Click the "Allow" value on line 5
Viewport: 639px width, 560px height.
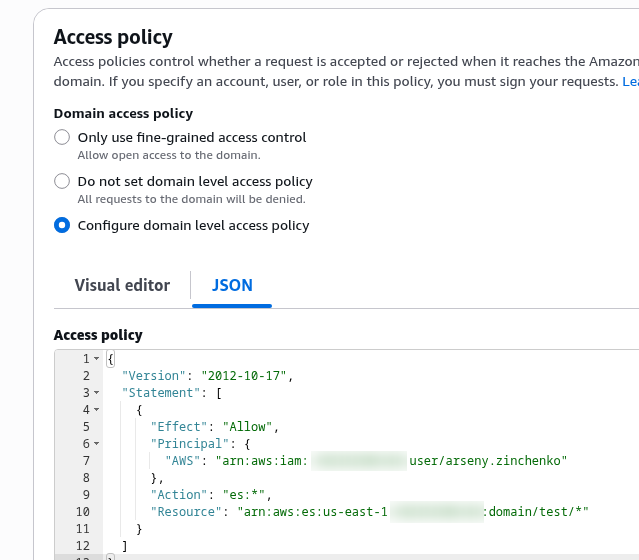pyautogui.click(x=247, y=427)
